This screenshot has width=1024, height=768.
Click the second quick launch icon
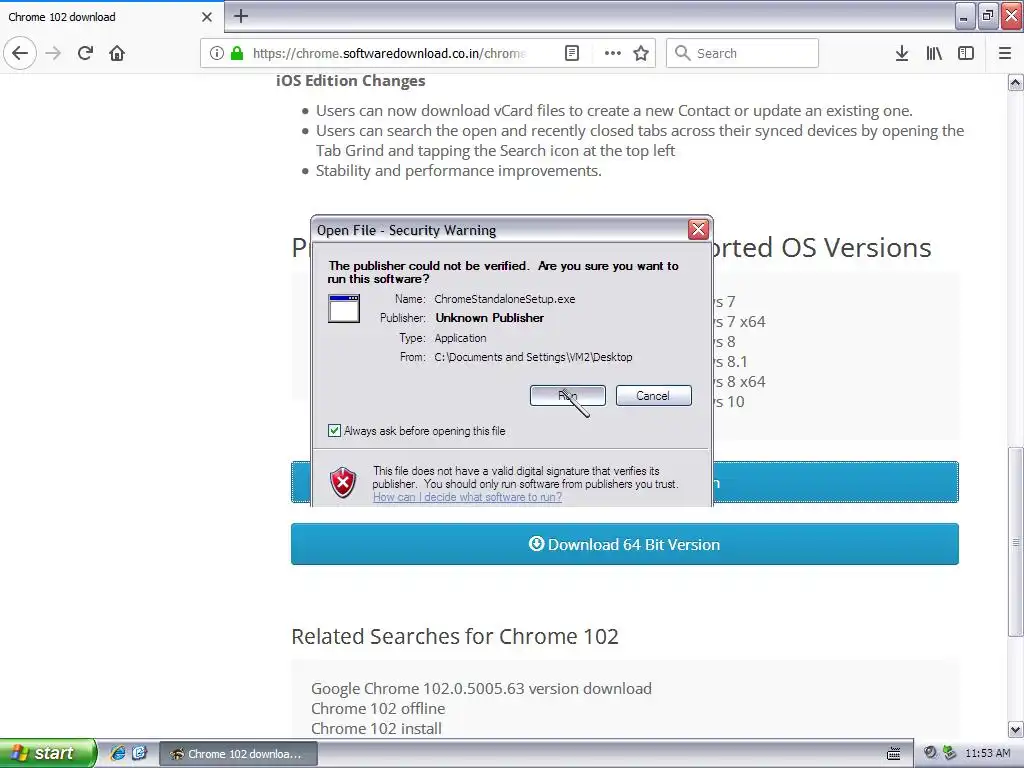(140, 753)
